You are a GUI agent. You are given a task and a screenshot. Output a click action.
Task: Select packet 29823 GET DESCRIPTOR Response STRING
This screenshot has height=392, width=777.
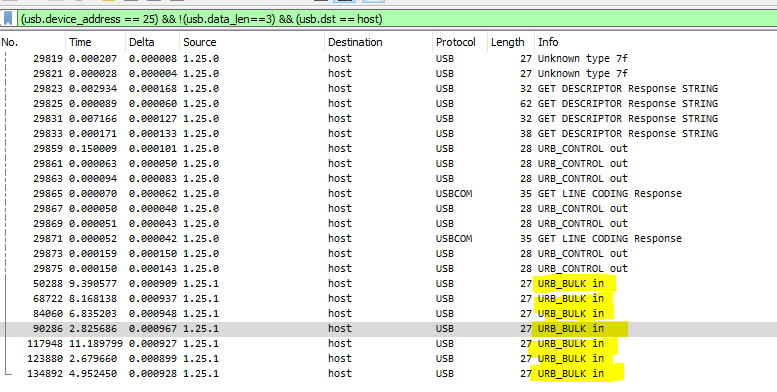pos(388,89)
